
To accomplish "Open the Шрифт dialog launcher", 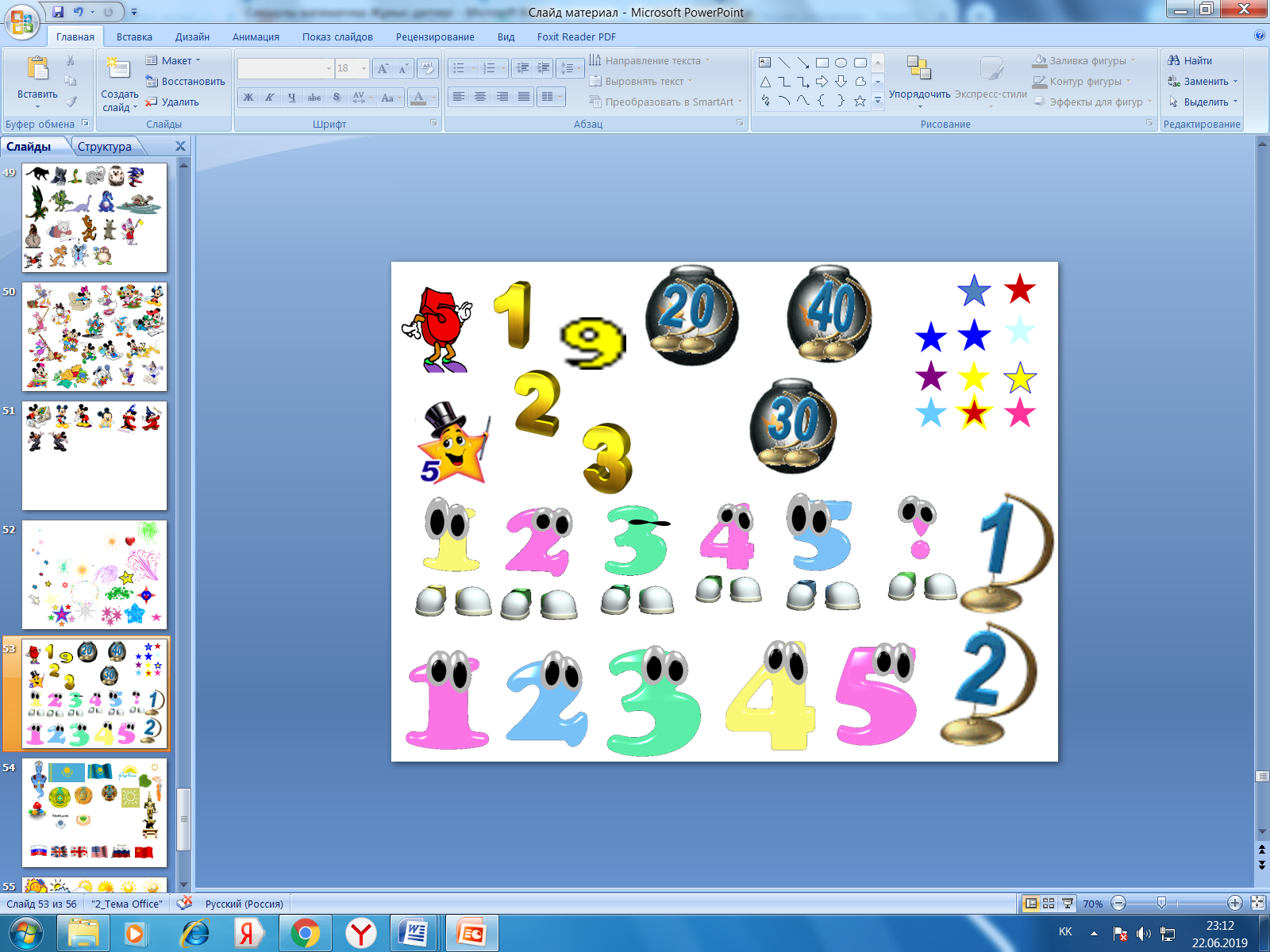I will pos(434,123).
